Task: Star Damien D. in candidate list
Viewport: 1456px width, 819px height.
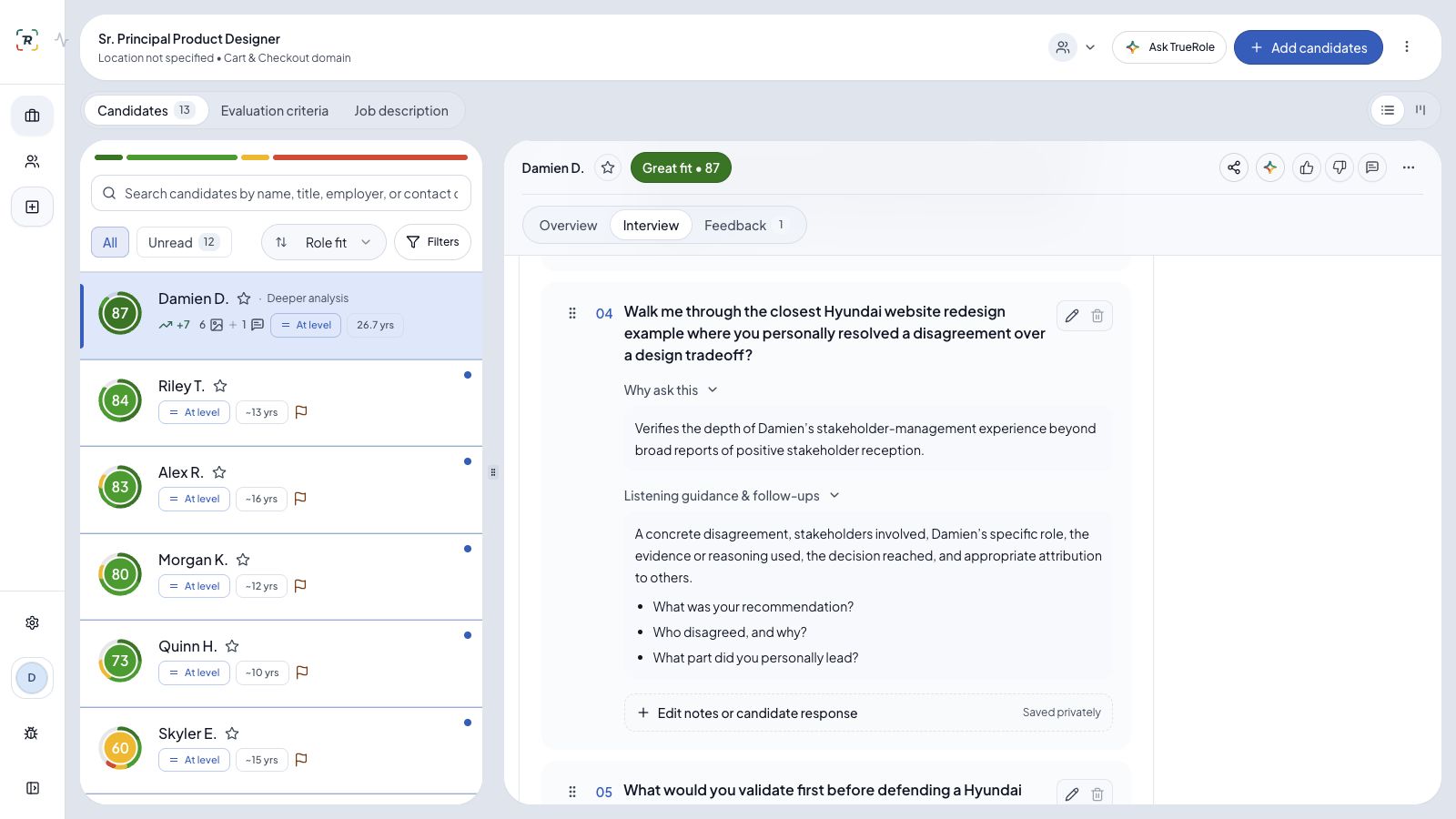Action: click(x=244, y=298)
